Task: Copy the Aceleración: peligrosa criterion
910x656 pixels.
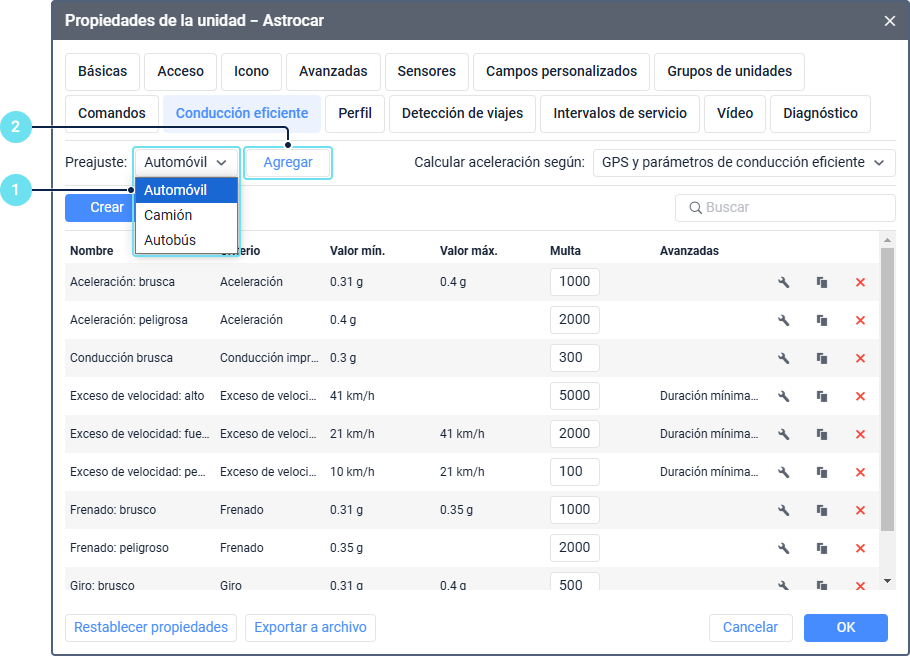Action: click(x=822, y=320)
